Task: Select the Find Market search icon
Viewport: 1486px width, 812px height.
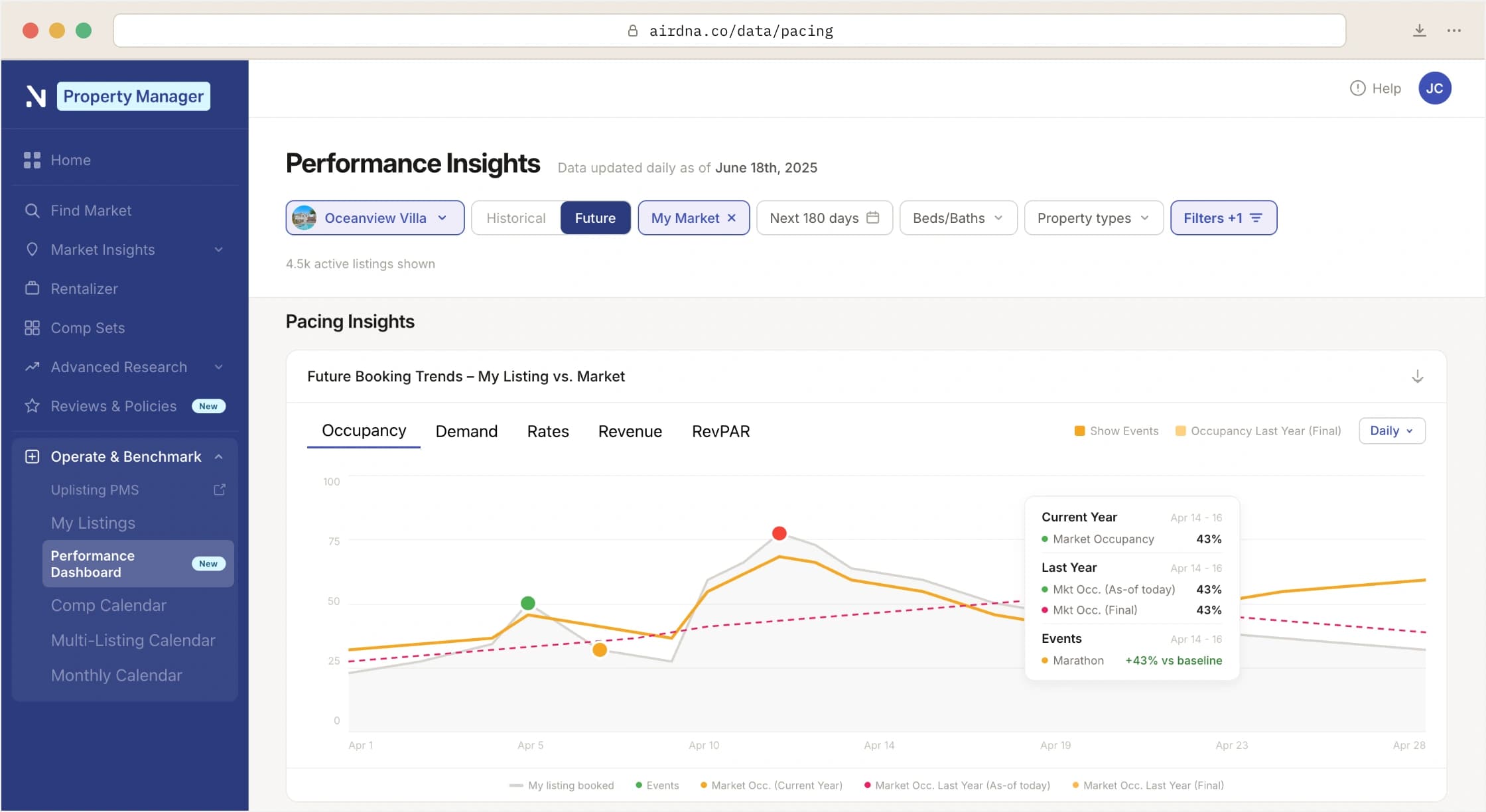Action: tap(33, 210)
